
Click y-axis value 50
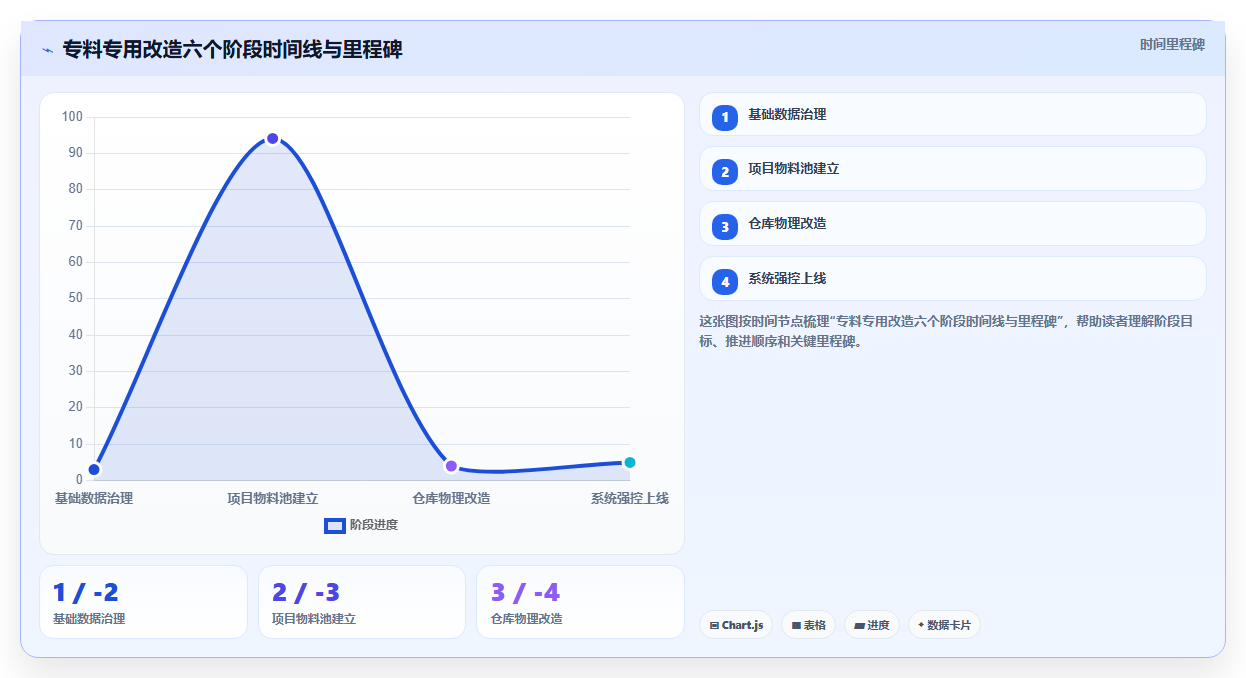tap(76, 298)
